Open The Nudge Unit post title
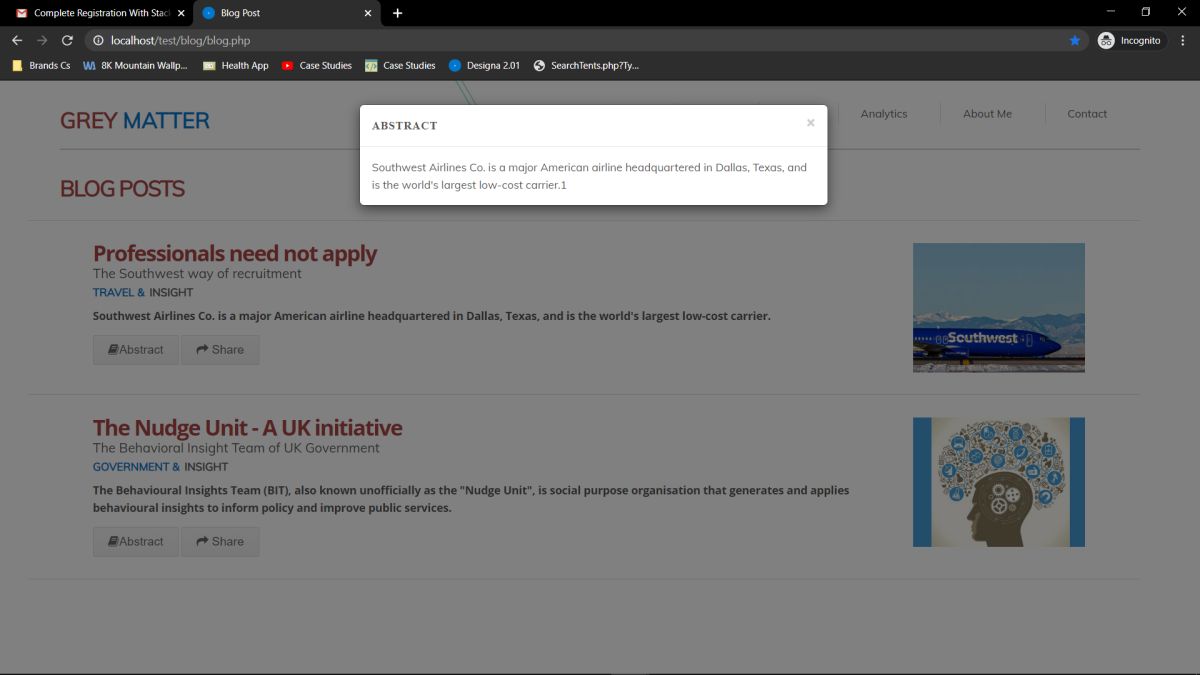This screenshot has height=675, width=1200. [x=248, y=428]
